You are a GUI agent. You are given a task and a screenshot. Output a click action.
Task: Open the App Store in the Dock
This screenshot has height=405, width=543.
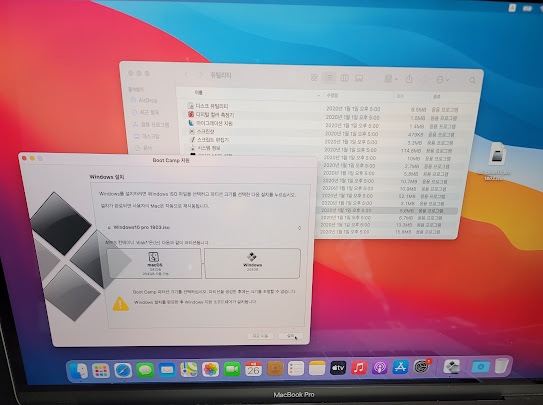tap(400, 367)
